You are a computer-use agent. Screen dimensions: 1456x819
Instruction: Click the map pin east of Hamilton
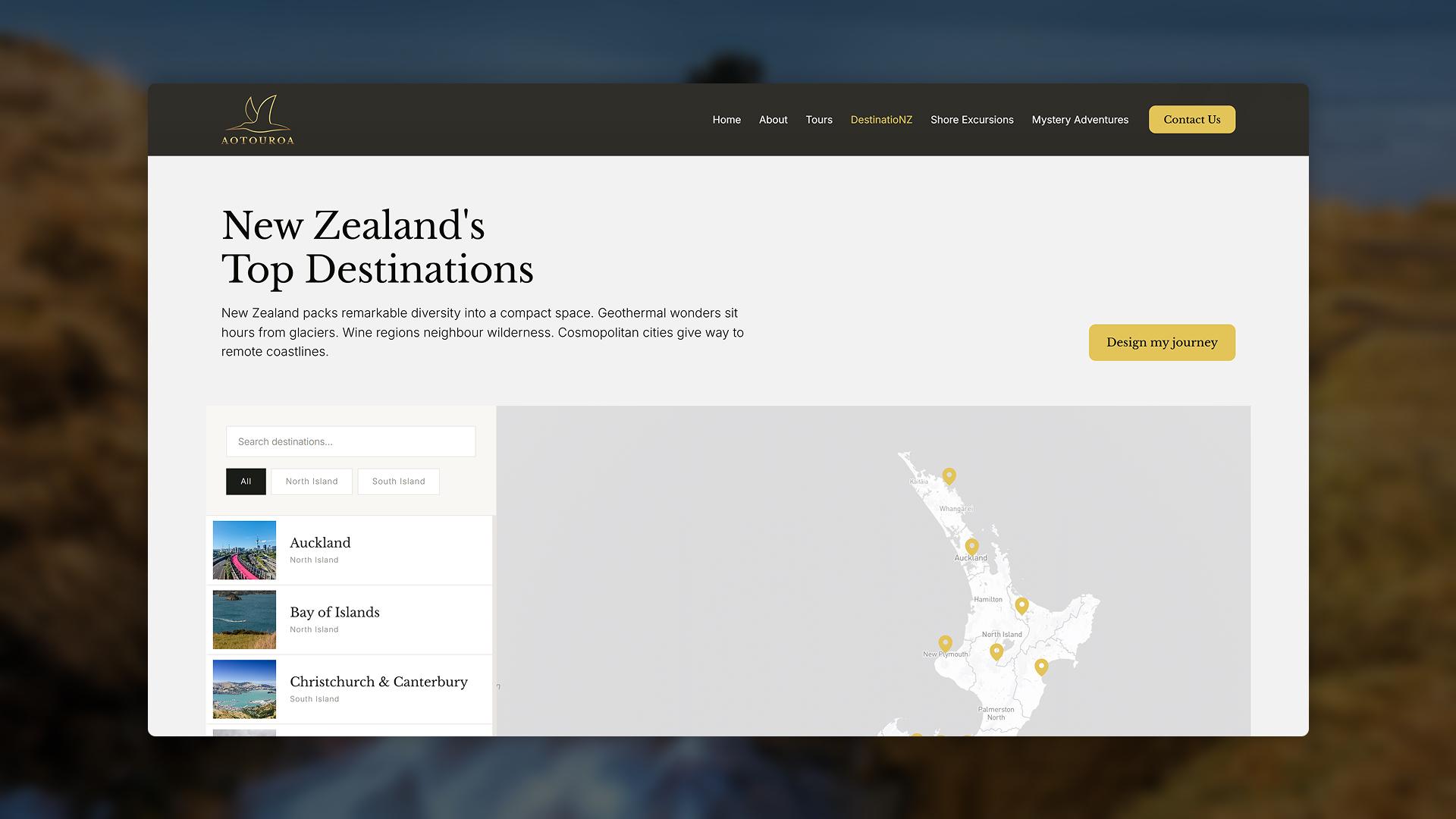pyautogui.click(x=1021, y=605)
